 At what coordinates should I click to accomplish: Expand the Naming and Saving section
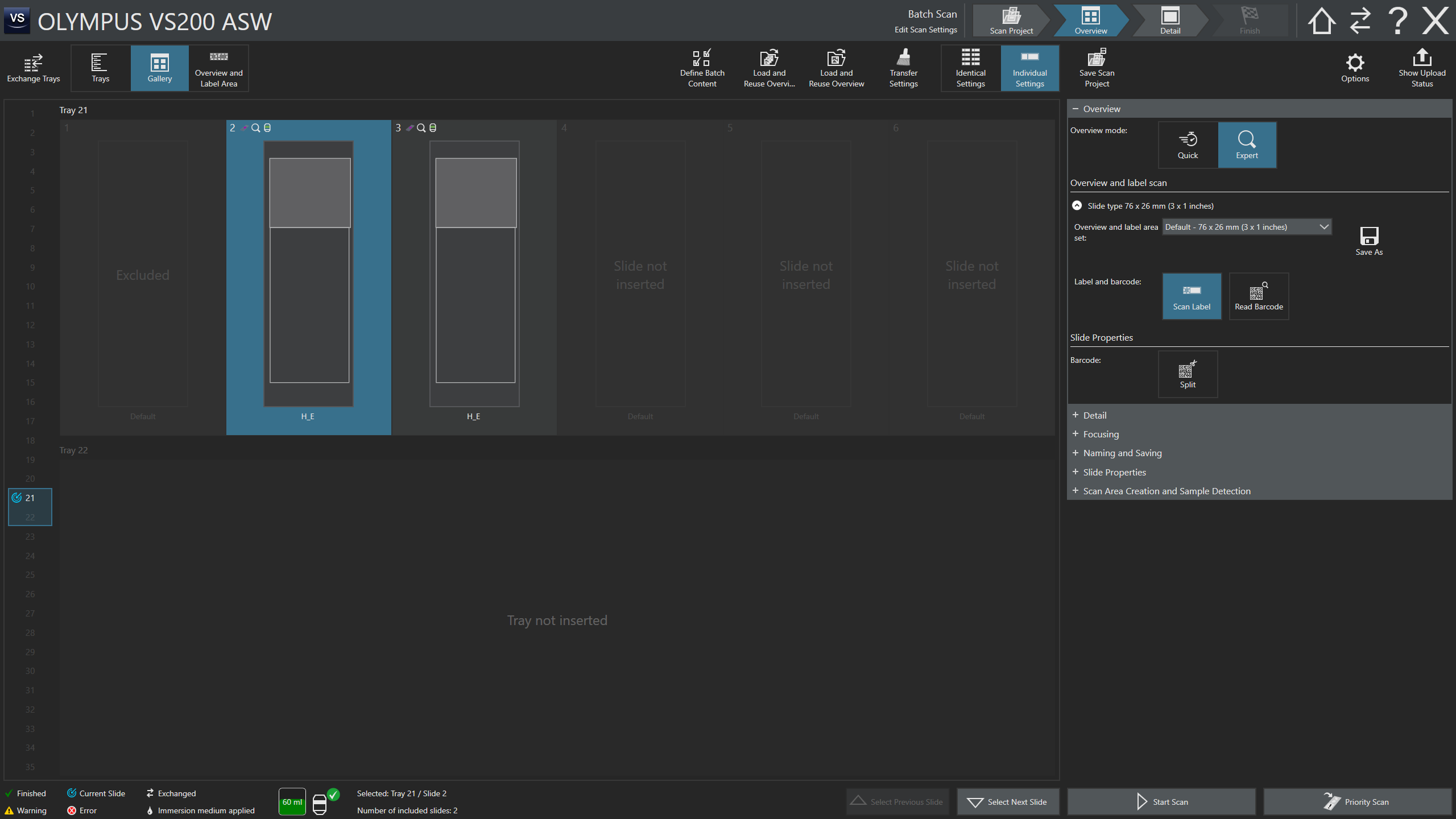(x=1122, y=453)
